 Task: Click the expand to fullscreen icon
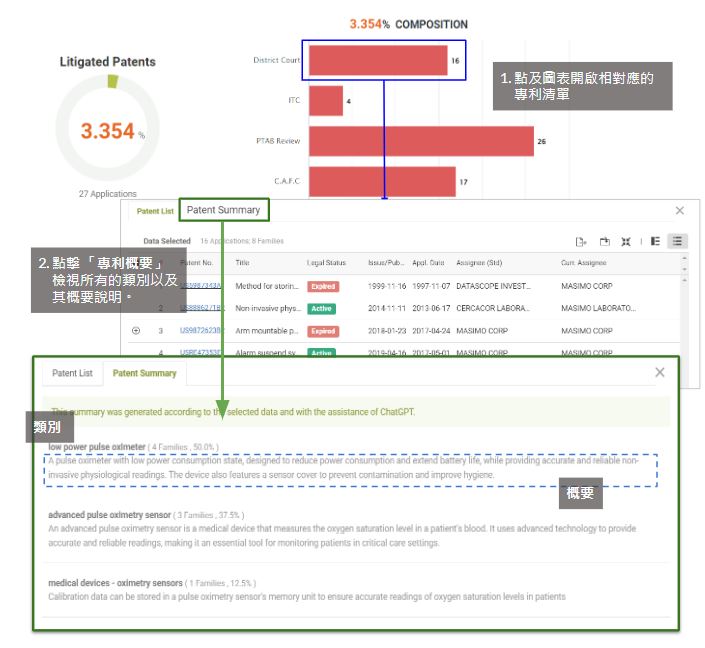[626, 241]
